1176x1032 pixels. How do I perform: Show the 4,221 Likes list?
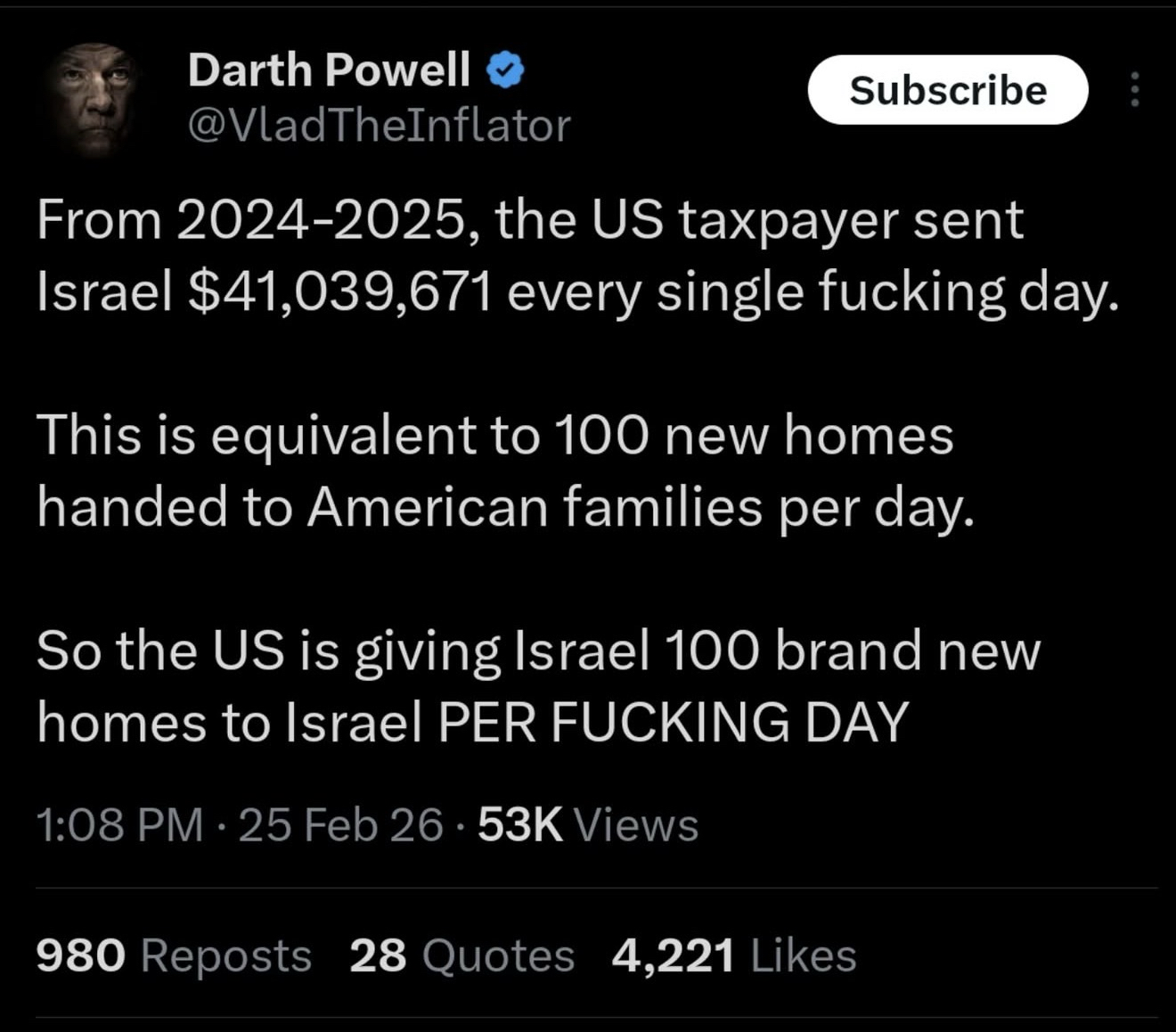point(733,955)
